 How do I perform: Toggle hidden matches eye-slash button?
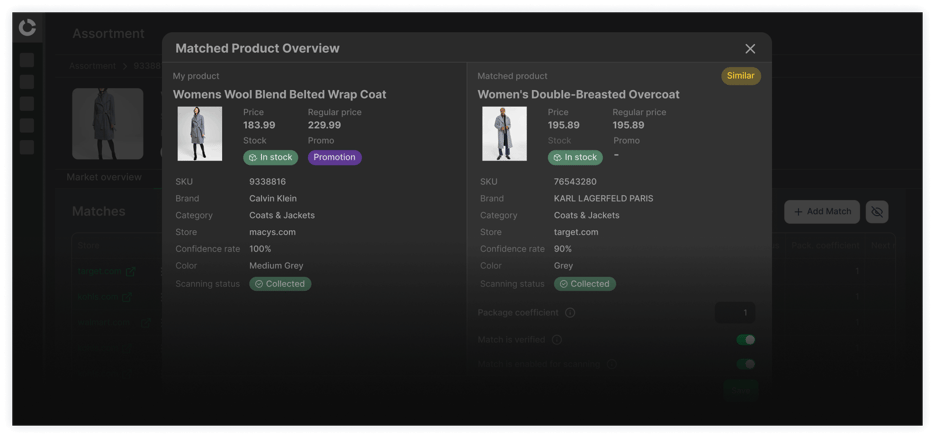877,212
